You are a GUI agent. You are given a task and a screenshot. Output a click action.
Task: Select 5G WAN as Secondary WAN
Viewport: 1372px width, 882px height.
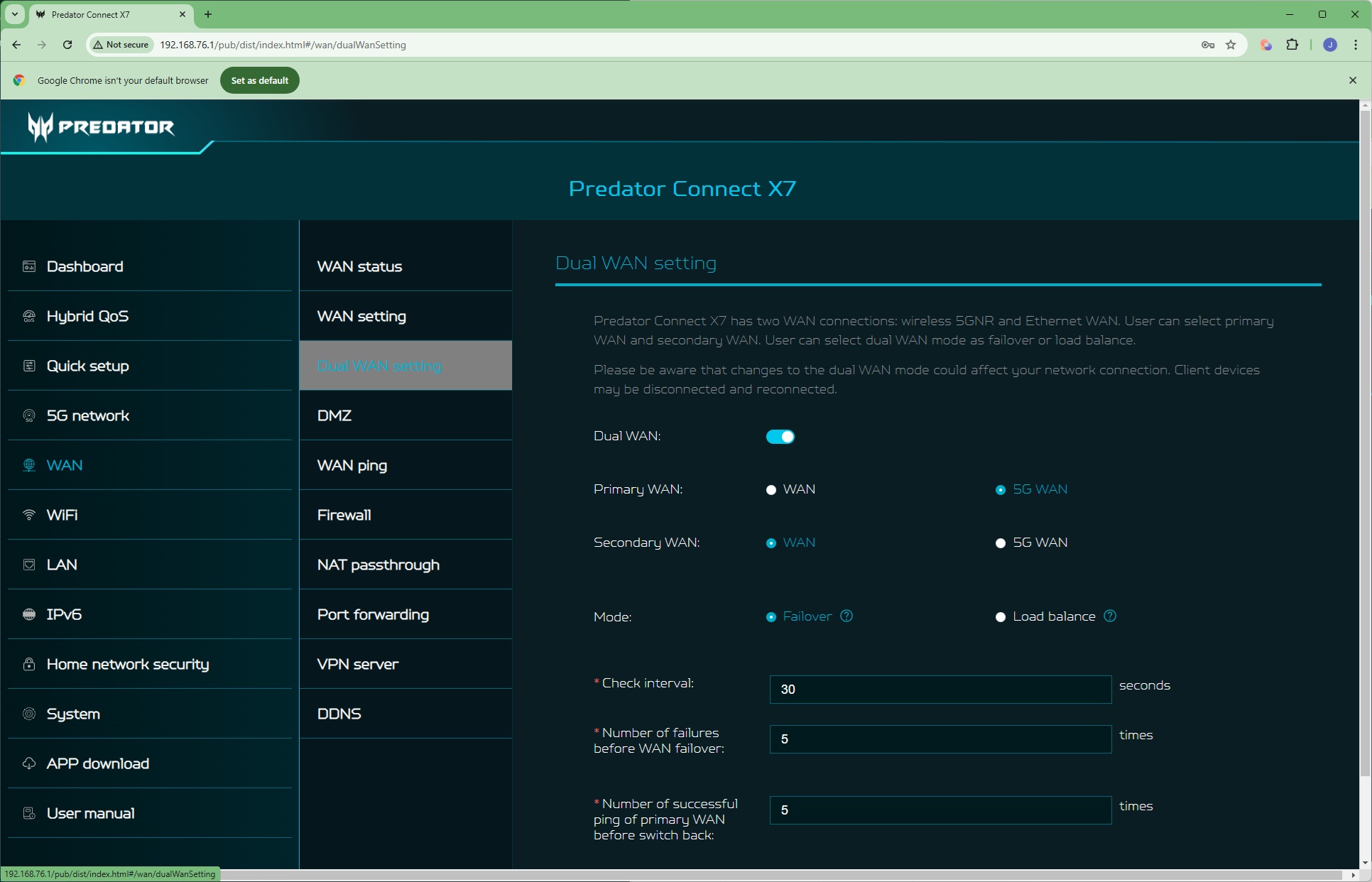[1001, 543]
